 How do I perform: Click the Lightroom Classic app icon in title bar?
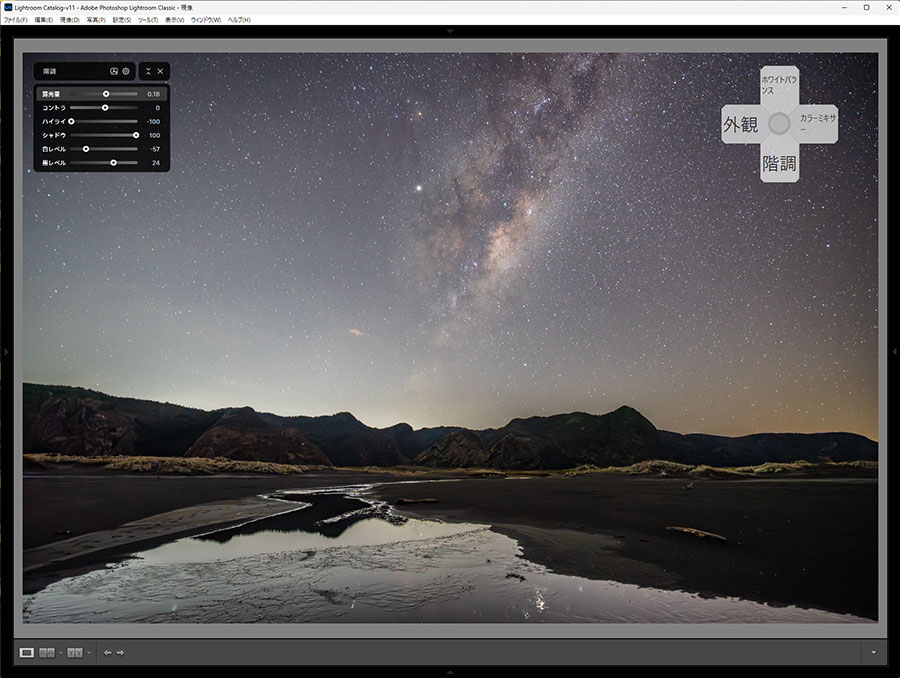(x=8, y=7)
